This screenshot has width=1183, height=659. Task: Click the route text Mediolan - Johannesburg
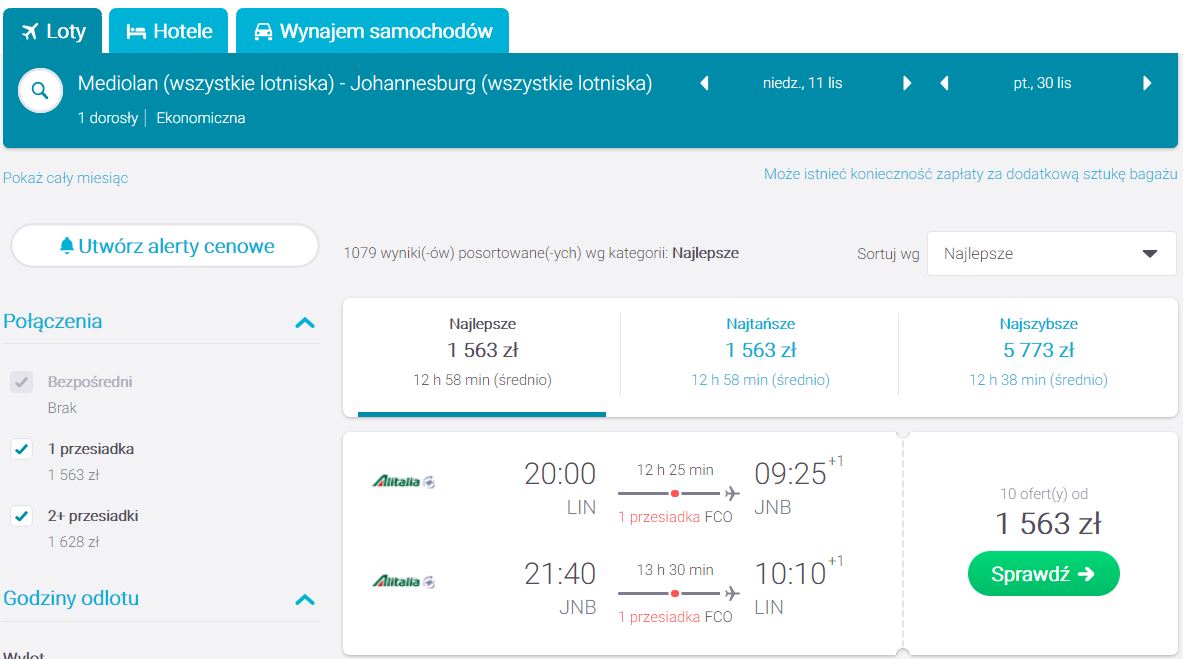(x=365, y=83)
